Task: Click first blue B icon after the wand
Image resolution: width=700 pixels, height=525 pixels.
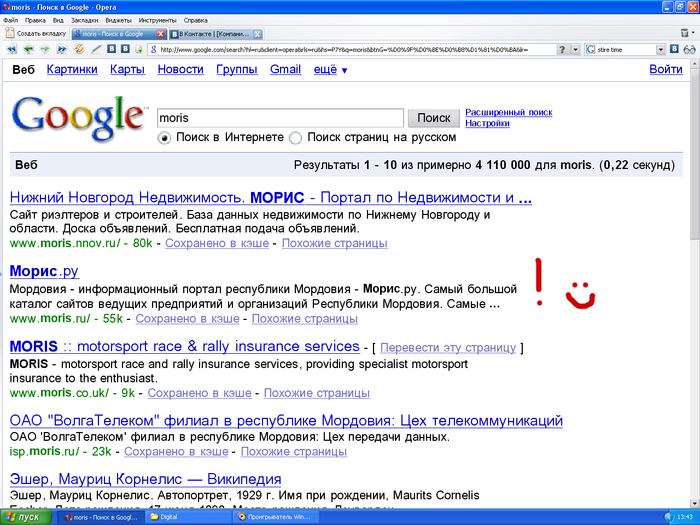Action: click(x=112, y=49)
